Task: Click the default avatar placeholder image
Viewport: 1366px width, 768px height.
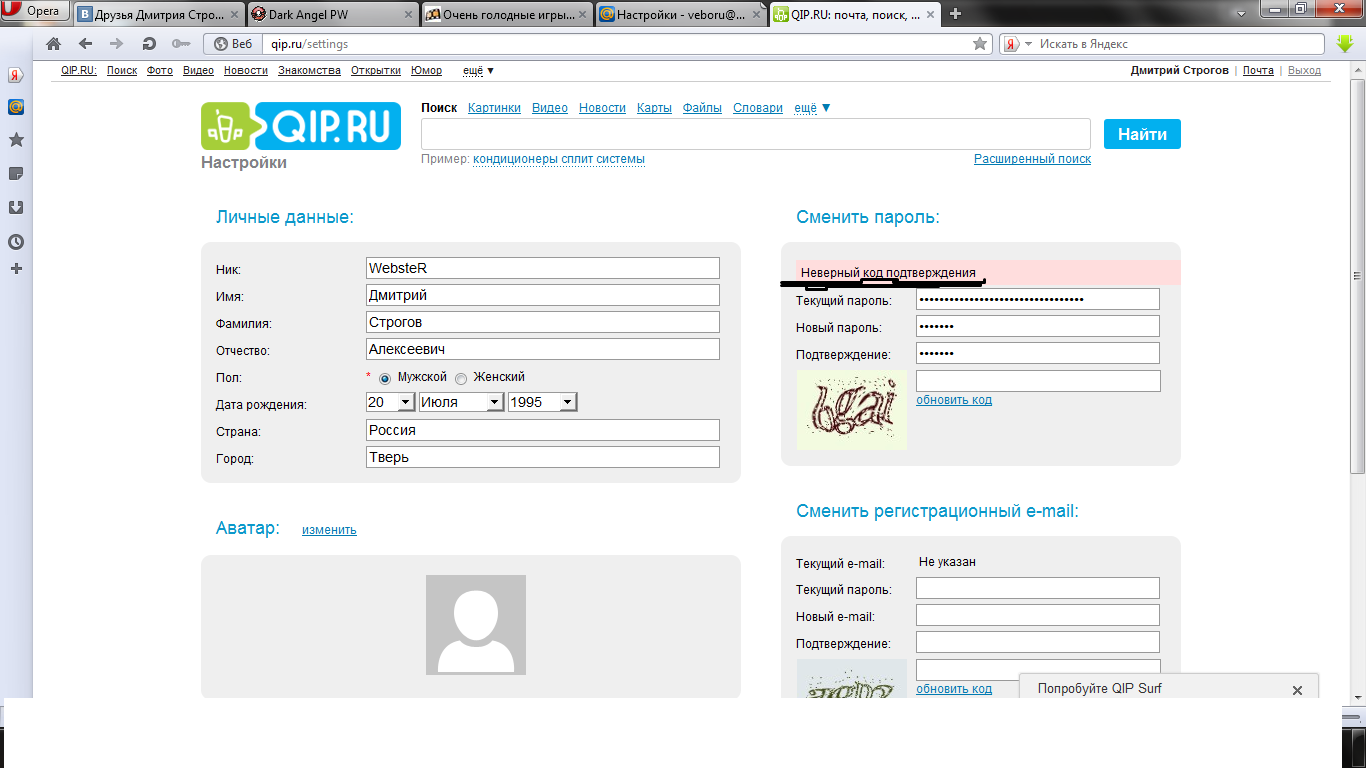Action: [476, 625]
